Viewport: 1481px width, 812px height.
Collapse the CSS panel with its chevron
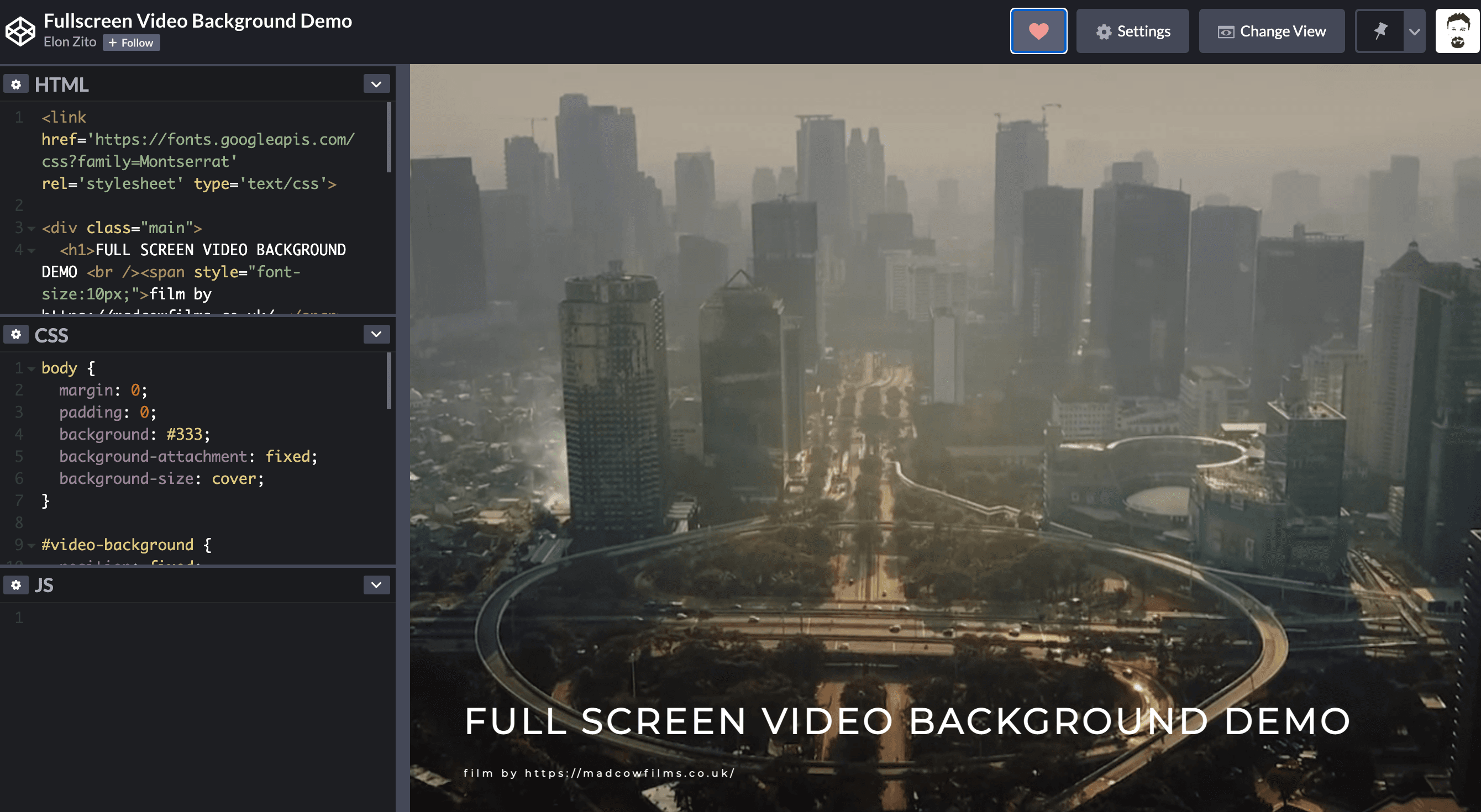click(376, 334)
